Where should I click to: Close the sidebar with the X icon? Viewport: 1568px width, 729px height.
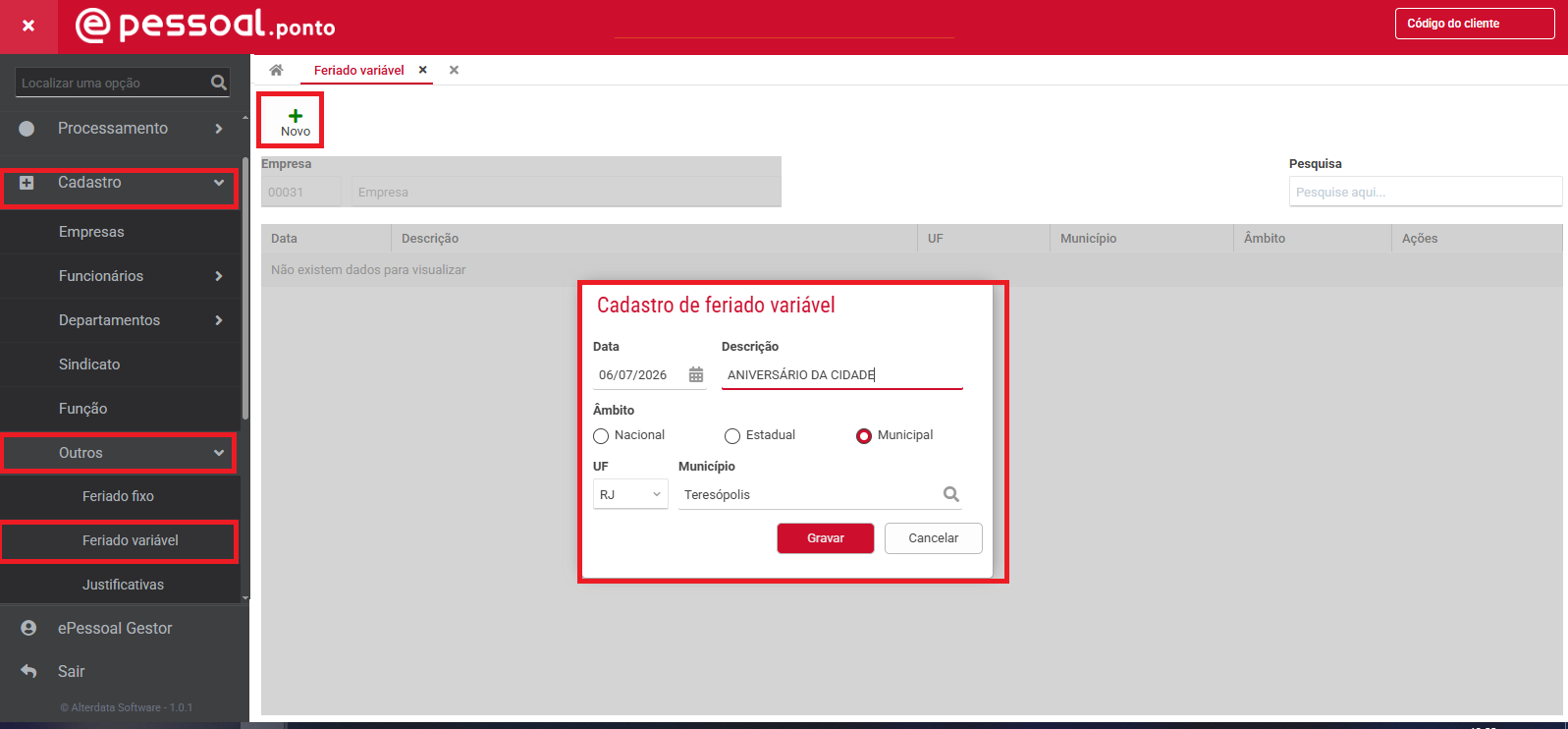tap(28, 27)
